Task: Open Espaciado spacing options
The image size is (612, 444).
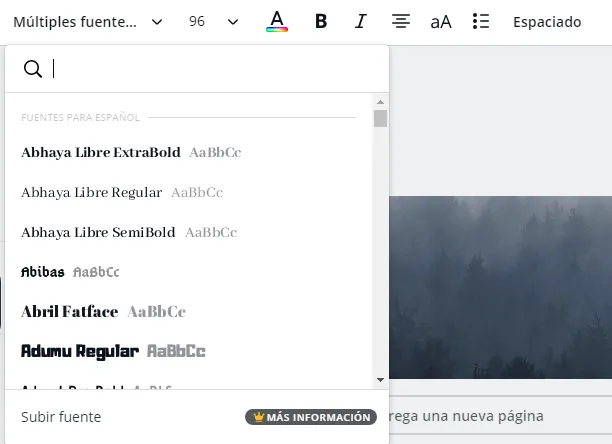Action: pyautogui.click(x=547, y=22)
